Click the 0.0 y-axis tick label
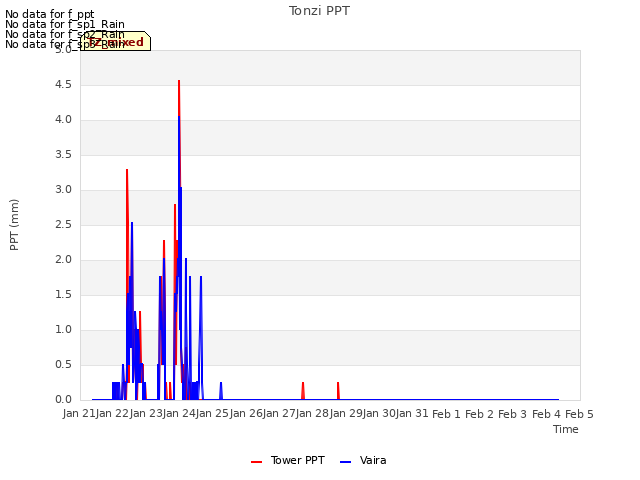Screen dimensions: 640x480 pyautogui.click(x=63, y=400)
